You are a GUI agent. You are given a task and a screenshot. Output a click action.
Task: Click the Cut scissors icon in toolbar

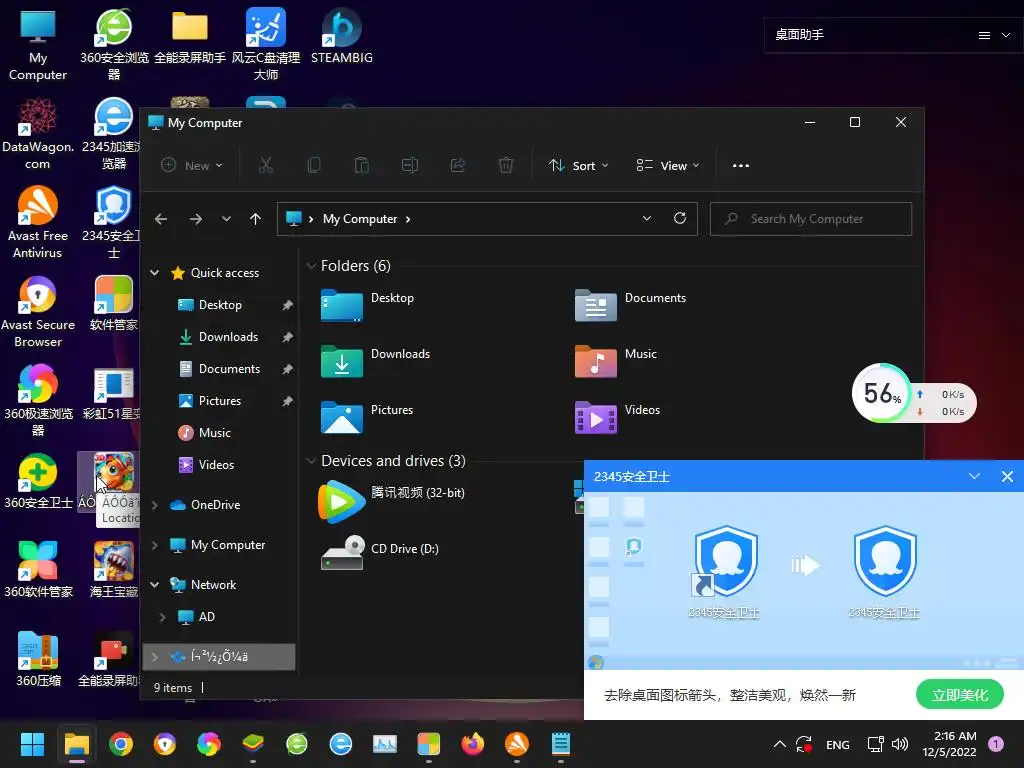[265, 165]
